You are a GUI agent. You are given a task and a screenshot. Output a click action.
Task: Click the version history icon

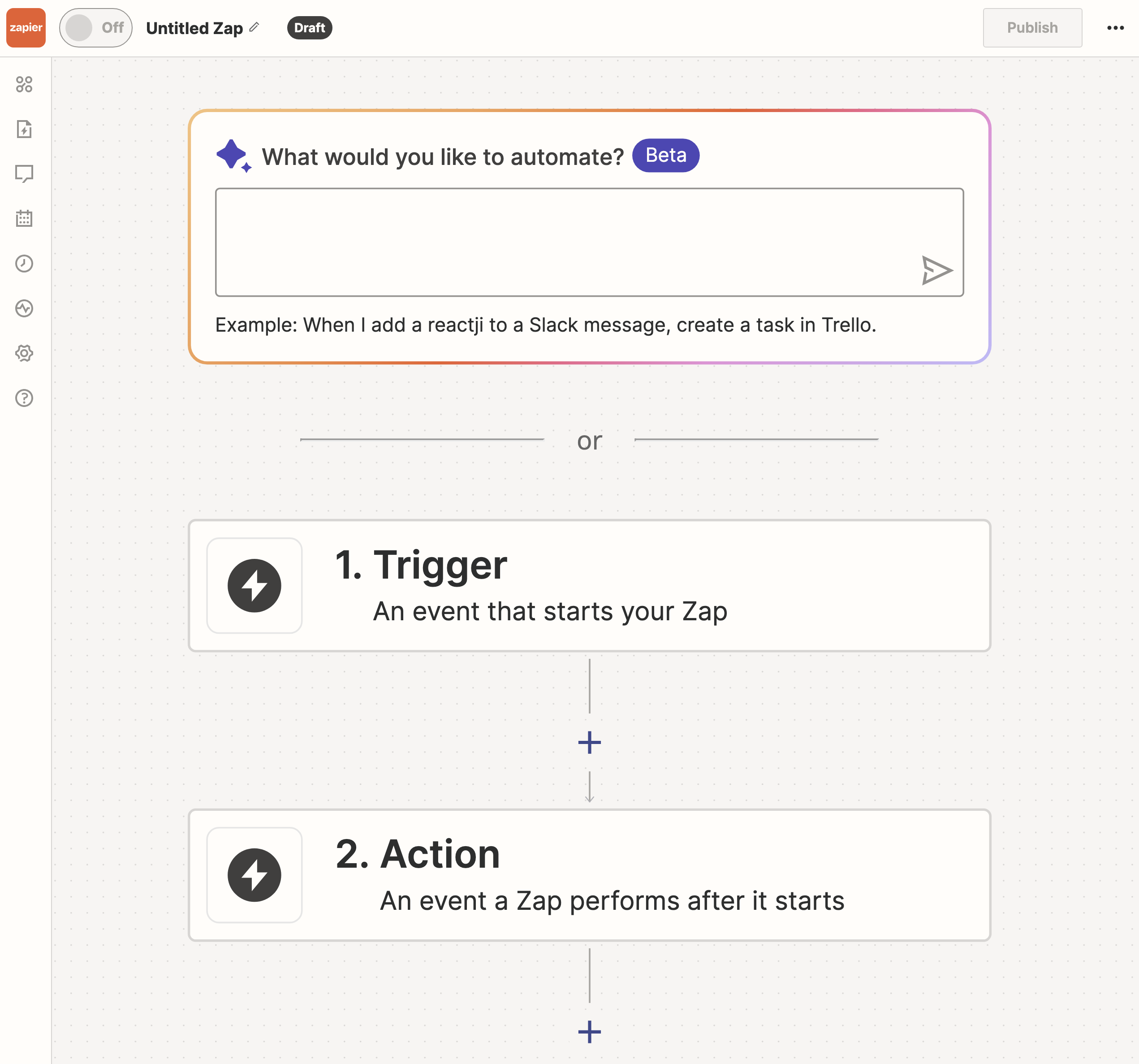25,263
